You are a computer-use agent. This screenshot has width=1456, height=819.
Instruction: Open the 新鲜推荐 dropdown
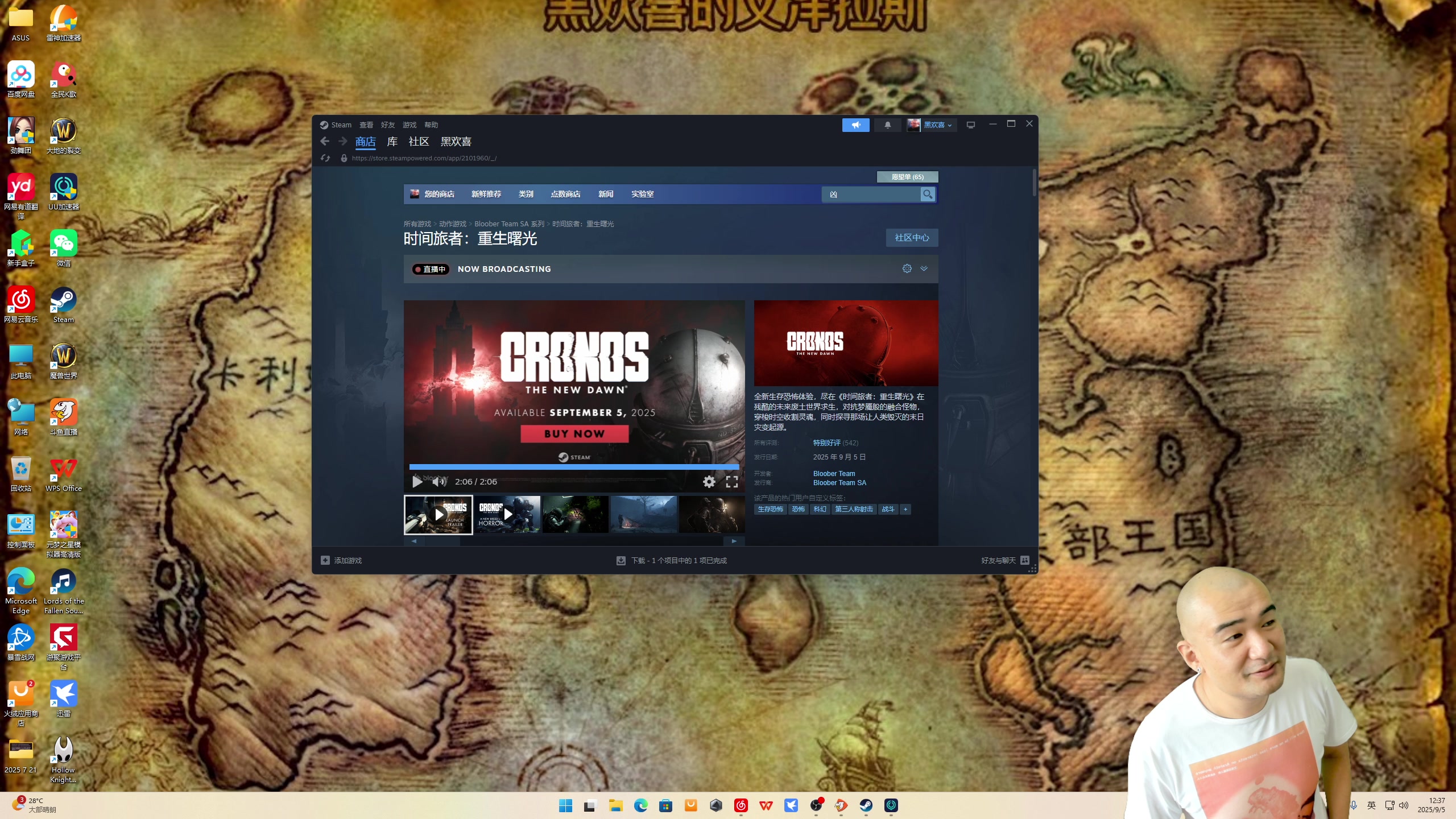[486, 194]
